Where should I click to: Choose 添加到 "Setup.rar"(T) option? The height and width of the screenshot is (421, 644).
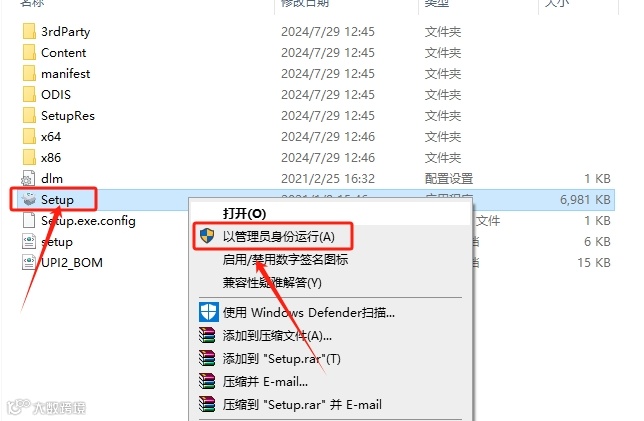pyautogui.click(x=281, y=359)
